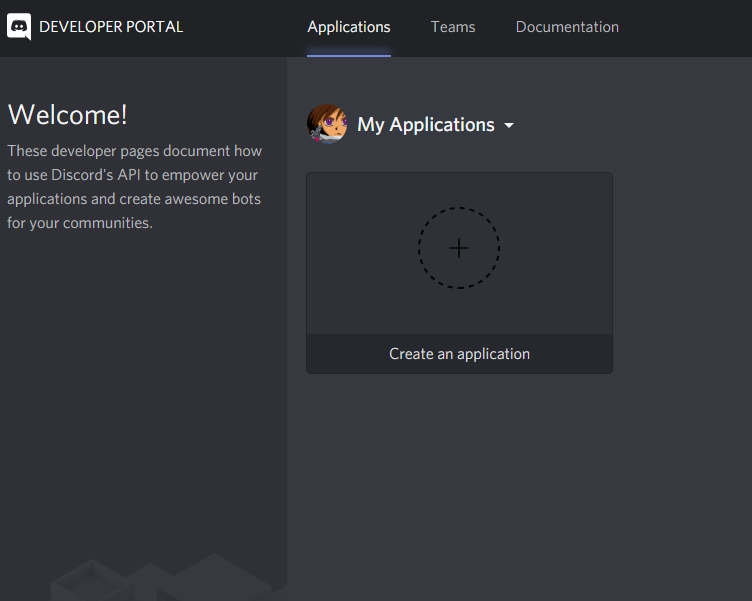Open the Applications tab
Viewport: 752px width, 601px height.
(x=349, y=27)
